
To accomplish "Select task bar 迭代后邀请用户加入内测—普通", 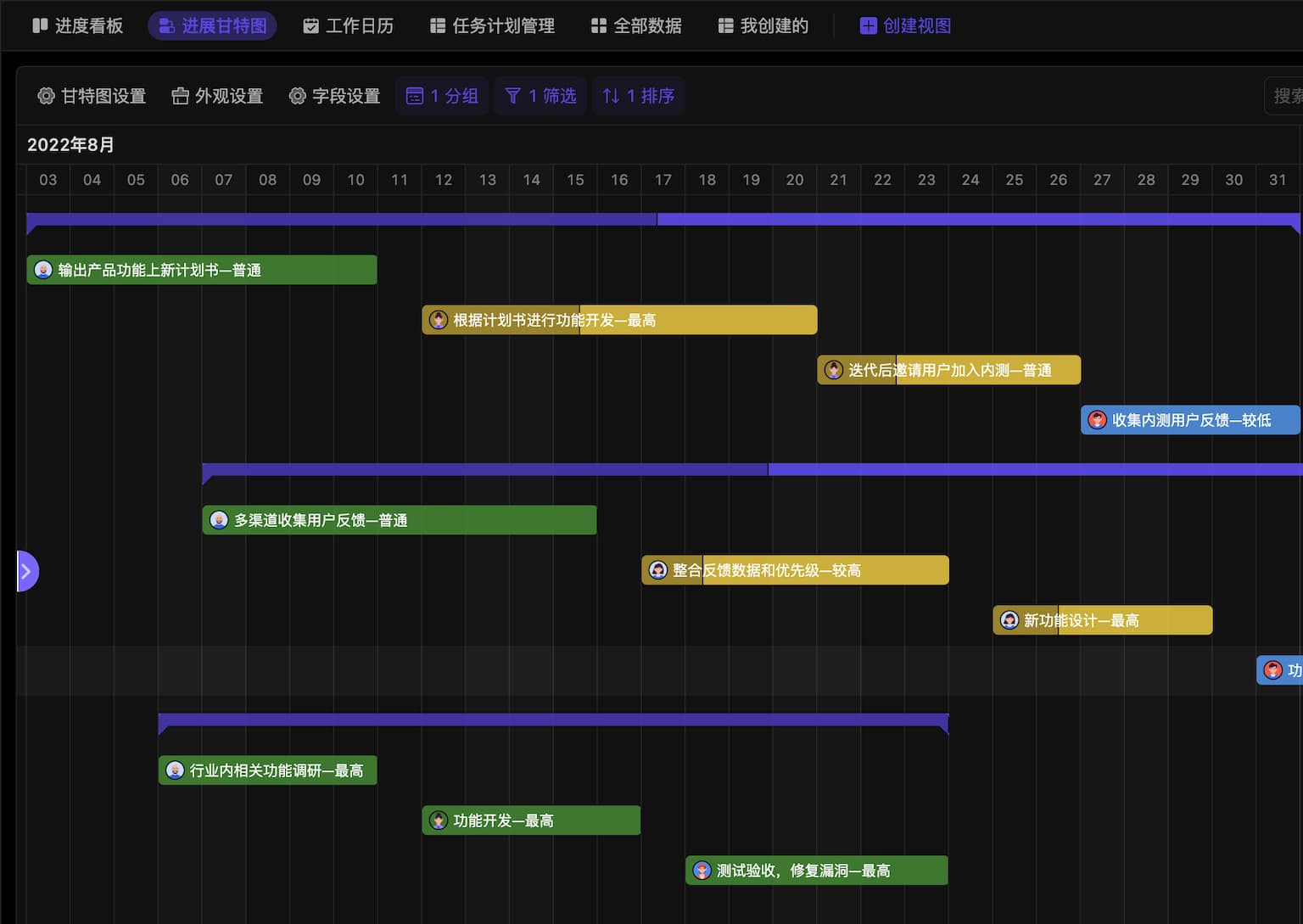I will tap(949, 370).
